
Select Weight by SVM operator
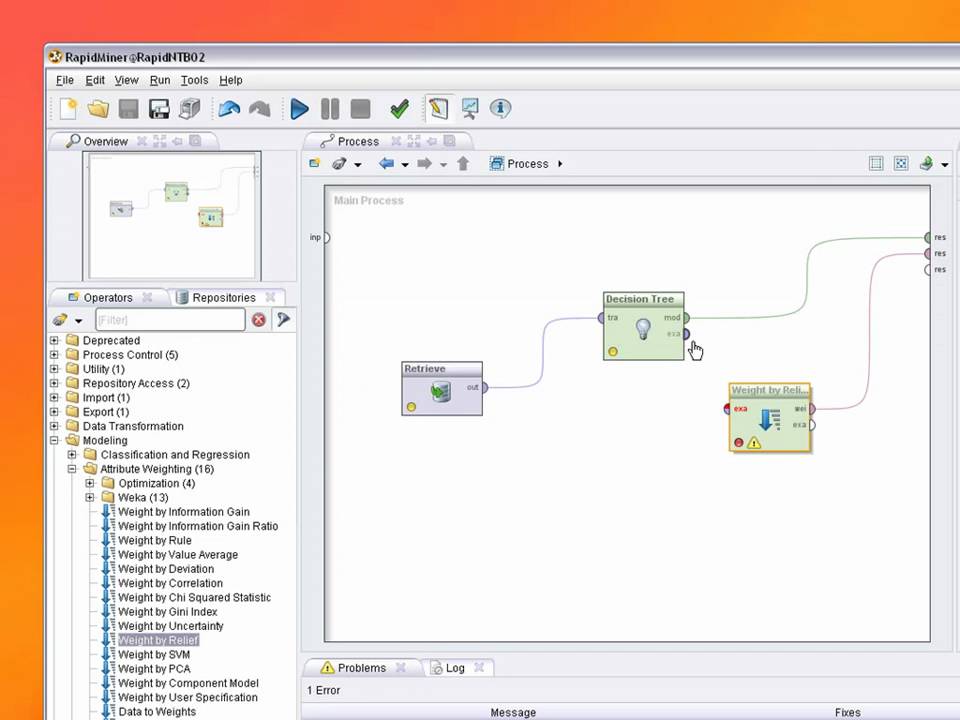click(154, 654)
